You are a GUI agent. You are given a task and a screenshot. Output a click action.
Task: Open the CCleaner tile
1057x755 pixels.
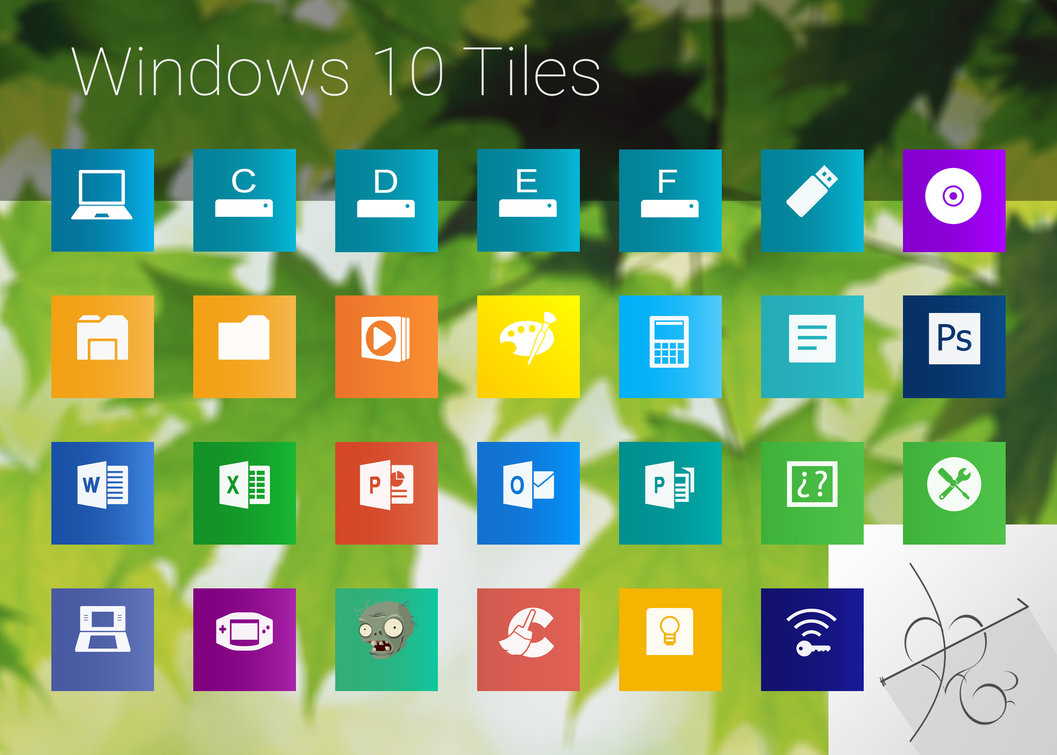[528, 640]
